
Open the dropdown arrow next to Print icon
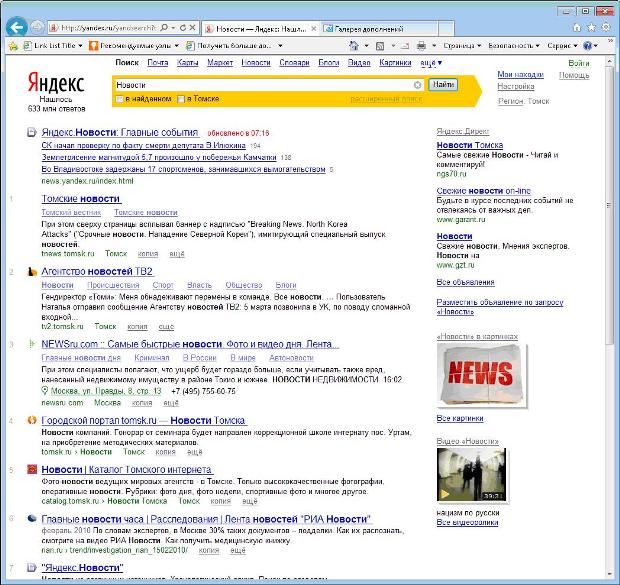point(434,46)
